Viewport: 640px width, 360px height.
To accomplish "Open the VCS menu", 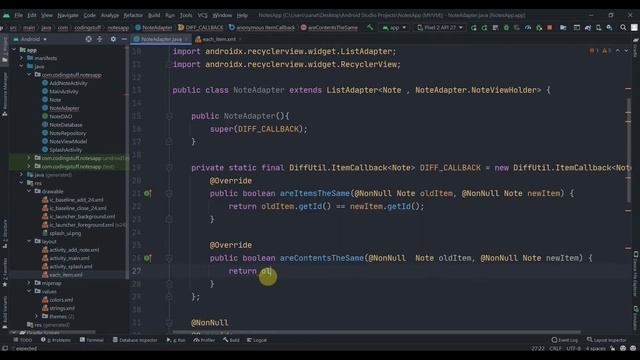I will pyautogui.click(x=202, y=15).
